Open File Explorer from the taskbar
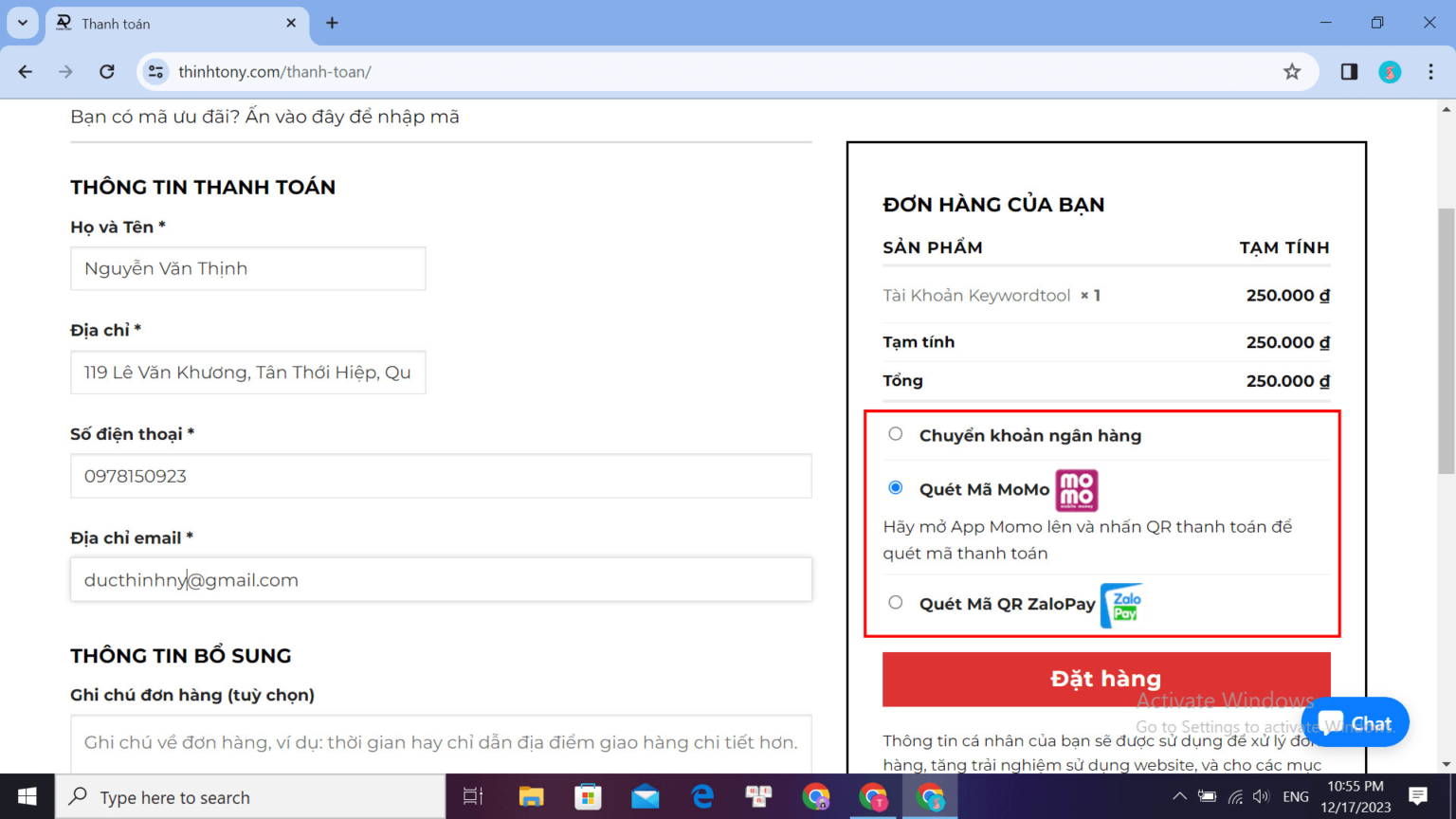This screenshot has width=1456, height=819. (530, 796)
